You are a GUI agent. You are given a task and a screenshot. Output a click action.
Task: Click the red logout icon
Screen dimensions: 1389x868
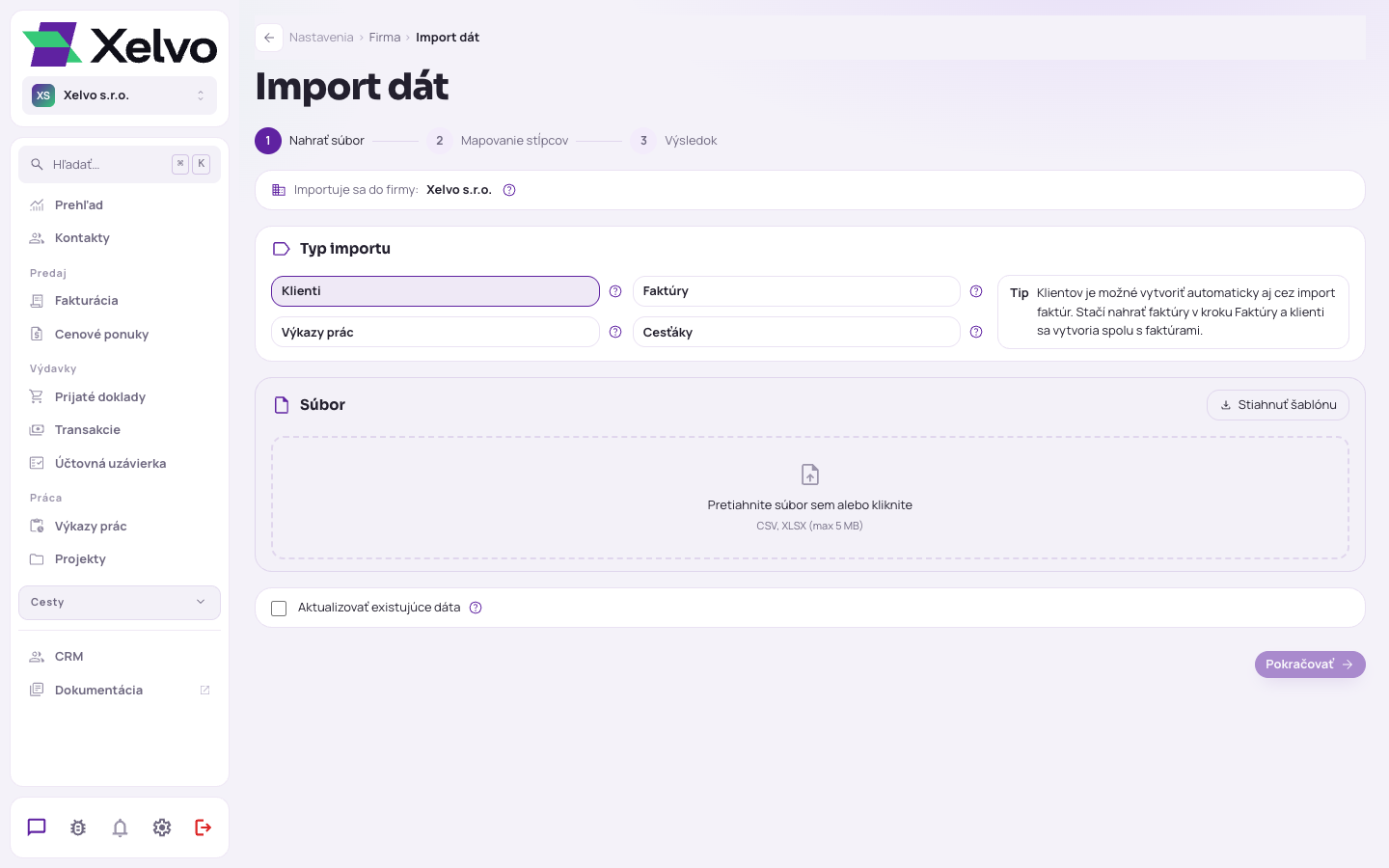click(204, 827)
